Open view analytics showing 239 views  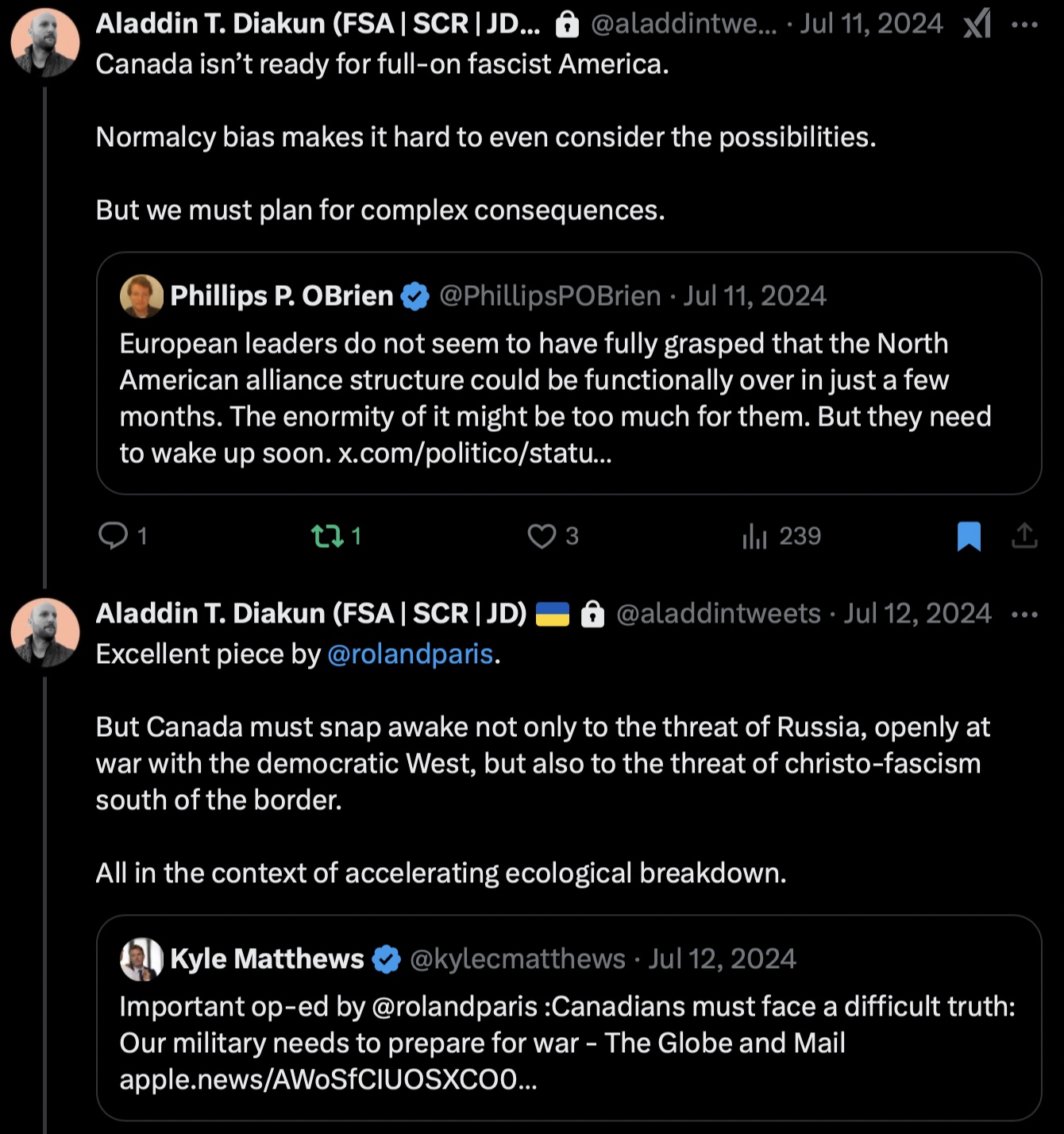tap(754, 536)
